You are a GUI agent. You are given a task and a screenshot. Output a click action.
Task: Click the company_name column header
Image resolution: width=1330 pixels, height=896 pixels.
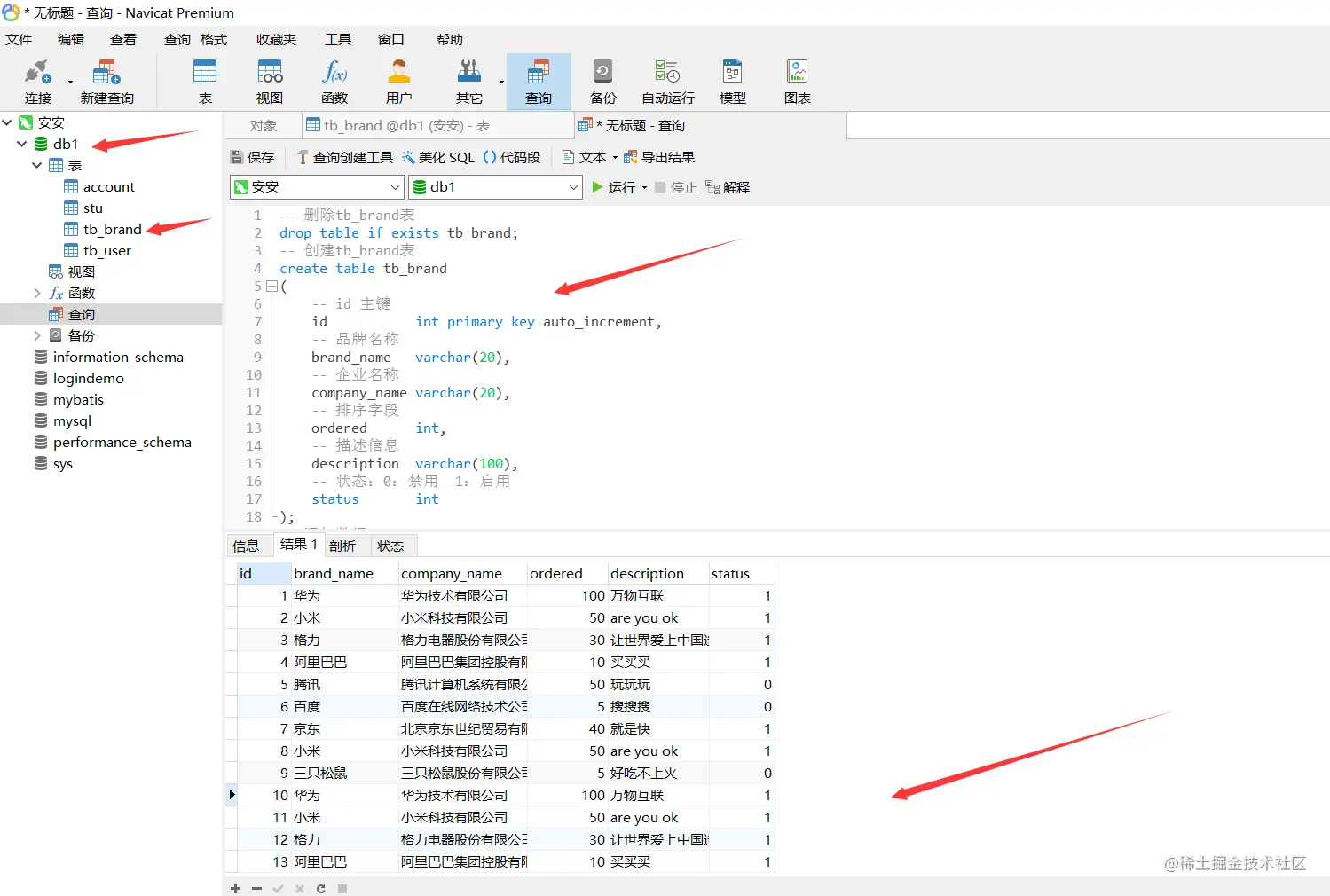(462, 573)
